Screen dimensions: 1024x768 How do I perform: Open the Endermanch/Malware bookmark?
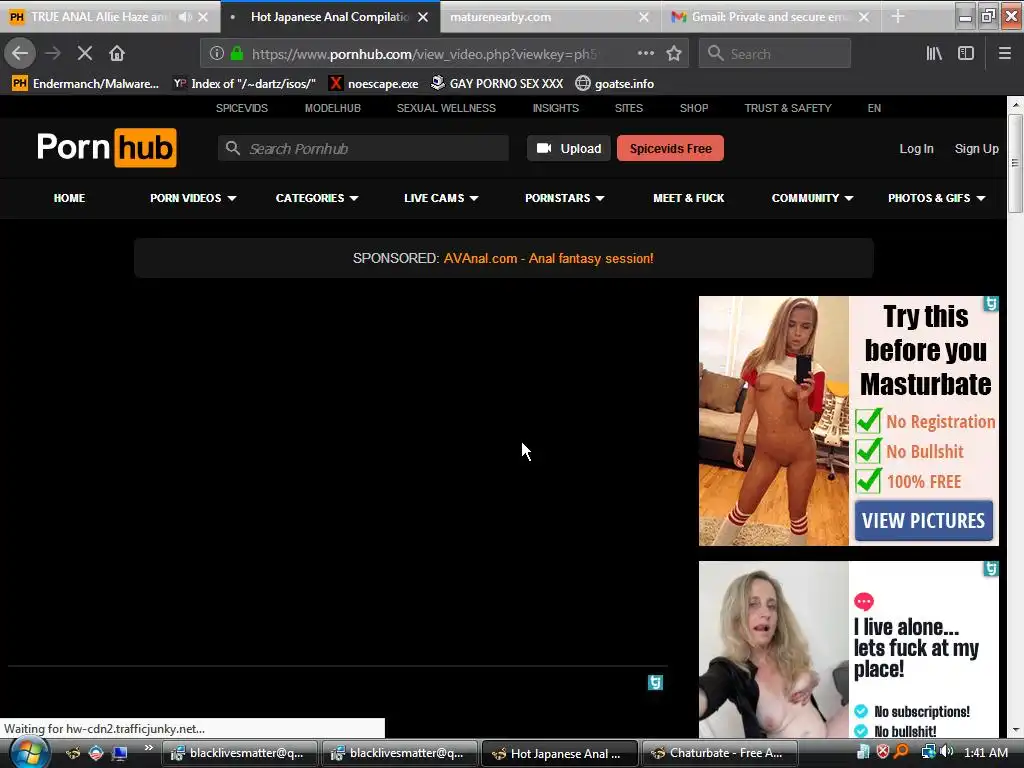86,84
